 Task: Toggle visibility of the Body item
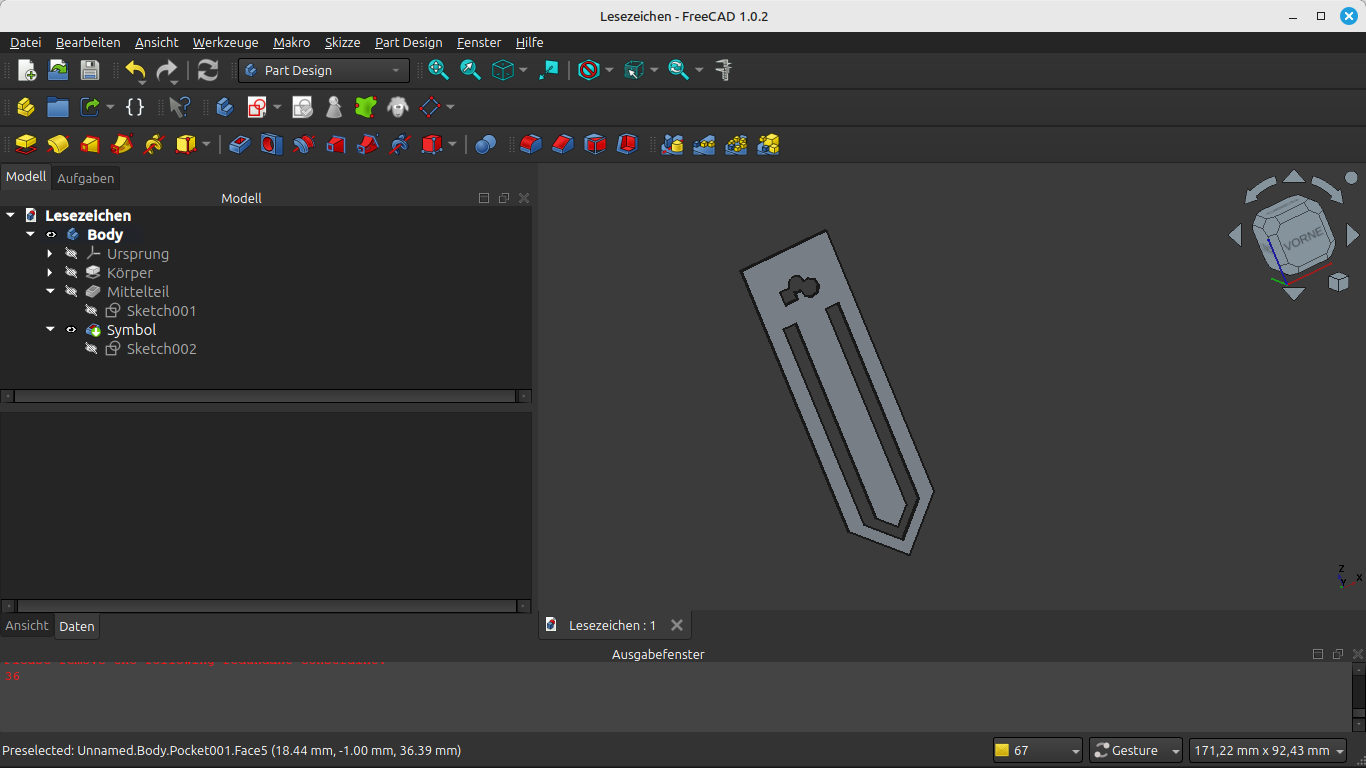(x=51, y=235)
